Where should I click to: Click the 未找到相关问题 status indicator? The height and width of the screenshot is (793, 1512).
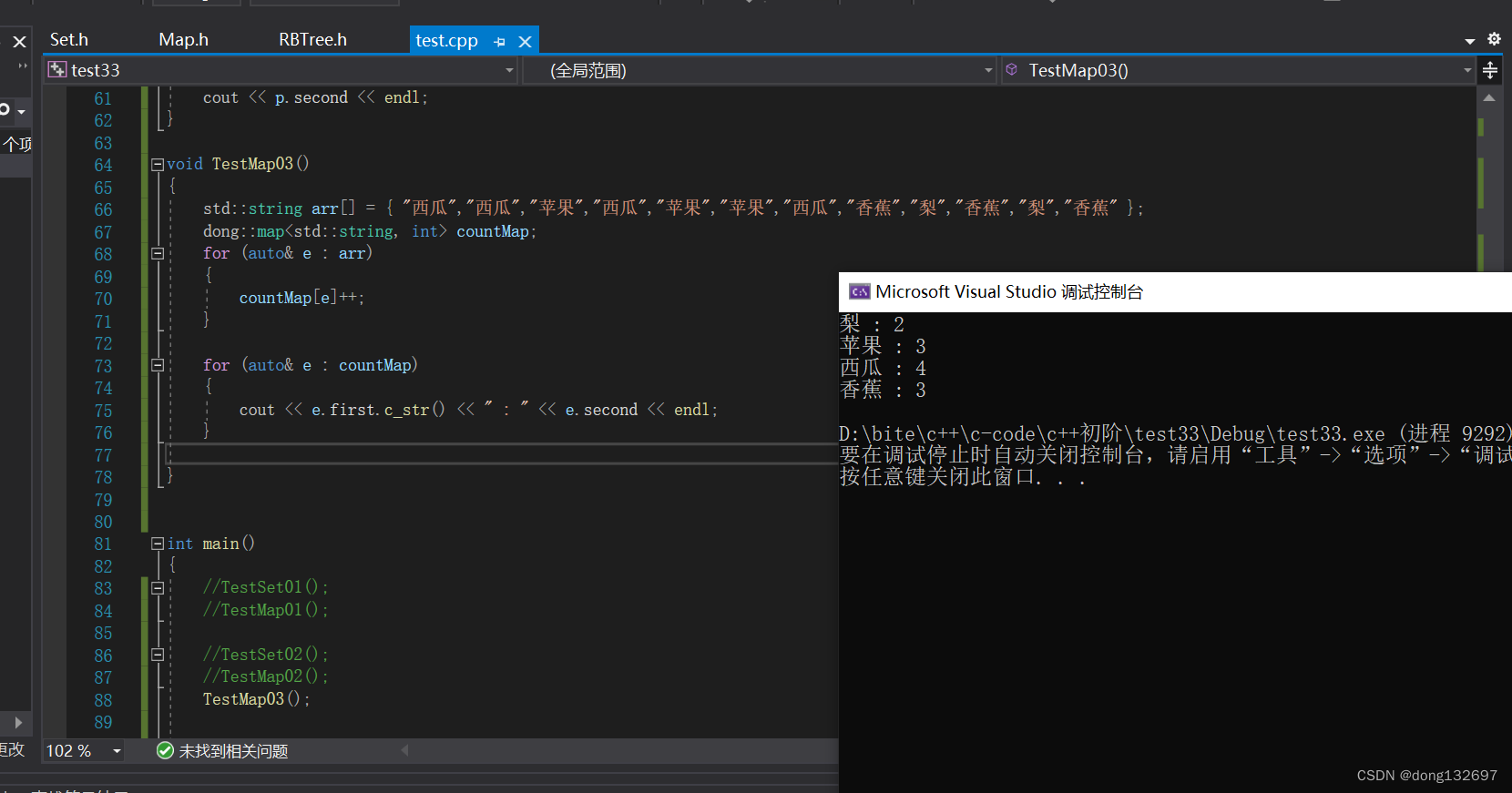pyautogui.click(x=233, y=751)
